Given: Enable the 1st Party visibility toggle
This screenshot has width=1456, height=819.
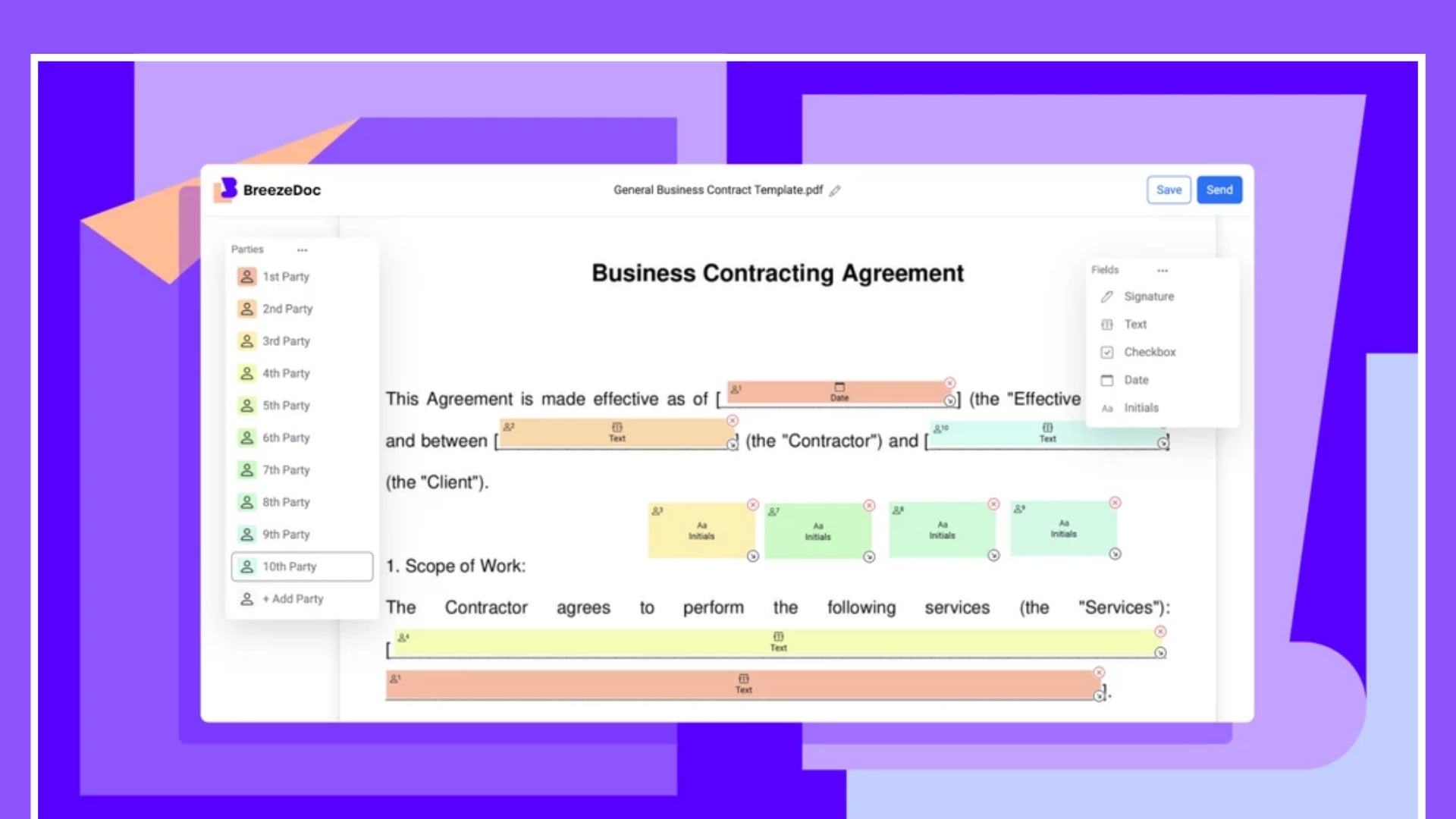Looking at the screenshot, I should (247, 276).
